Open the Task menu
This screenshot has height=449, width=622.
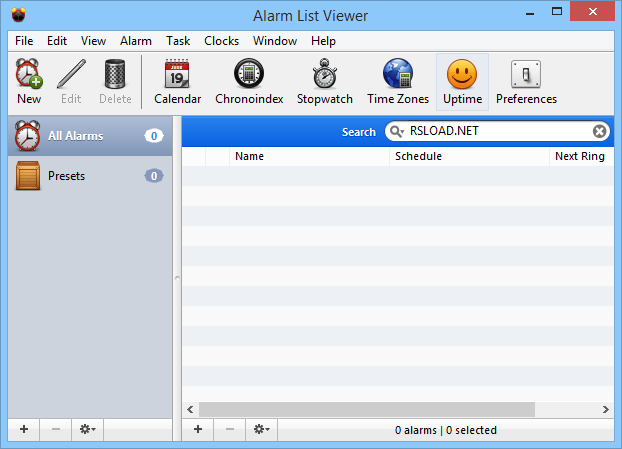[x=178, y=41]
